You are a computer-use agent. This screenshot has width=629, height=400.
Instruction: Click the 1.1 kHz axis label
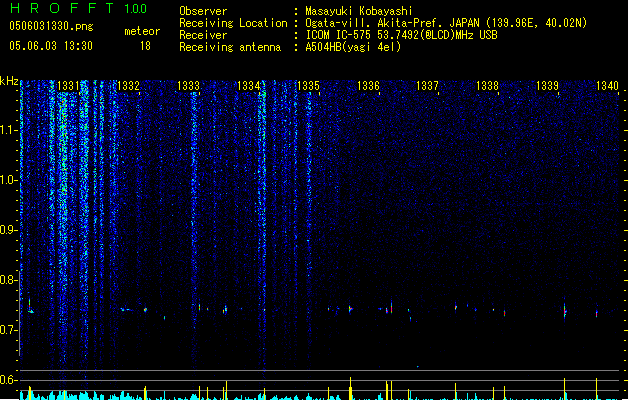pos(8,130)
